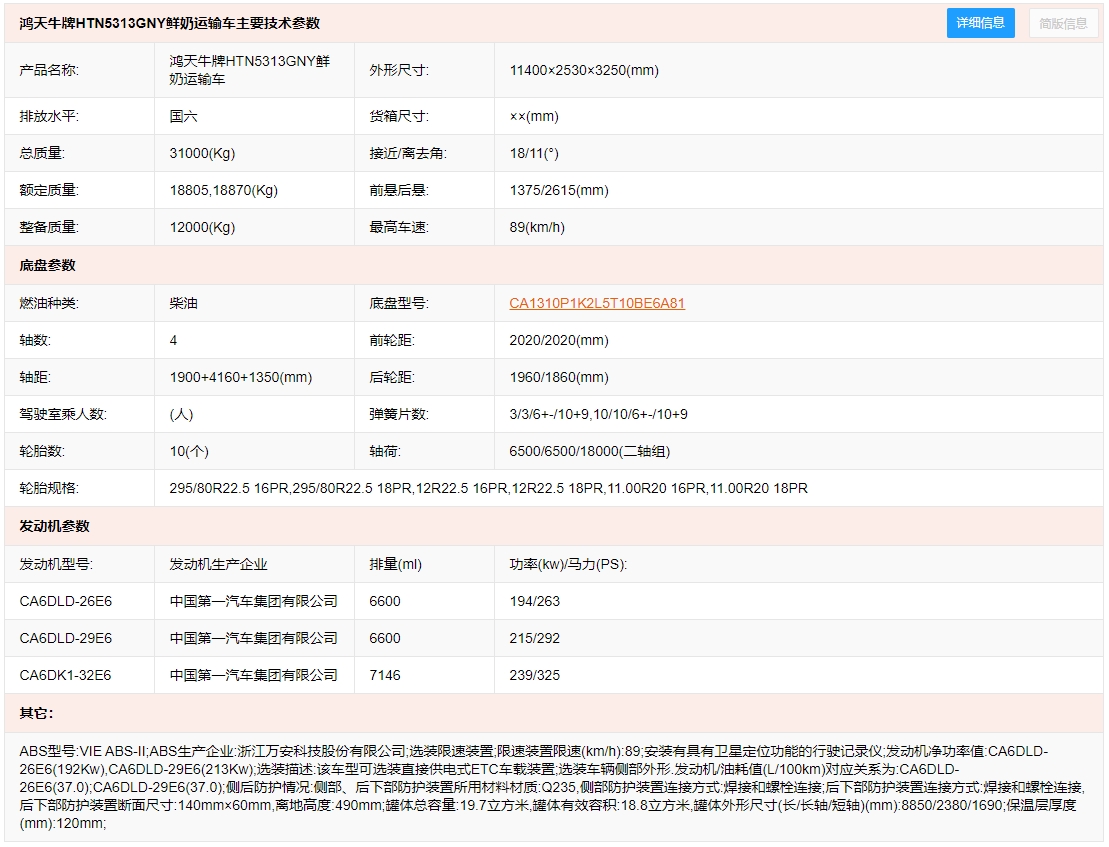This screenshot has width=1109, height=847.
Task: Select engine model CA6DK1-32E6
Action: pyautogui.click(x=65, y=675)
